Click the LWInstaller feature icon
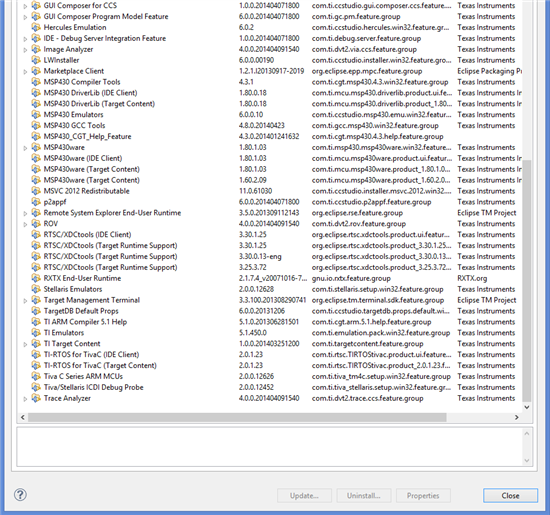 (36, 60)
